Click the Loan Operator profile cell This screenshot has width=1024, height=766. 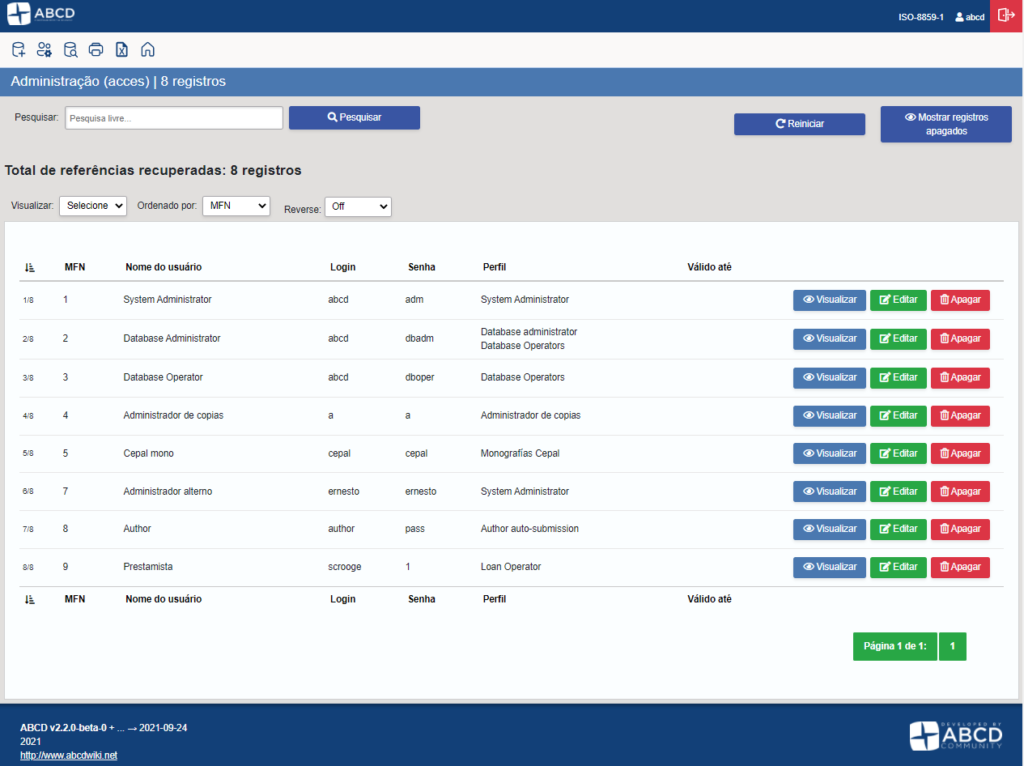click(x=511, y=567)
